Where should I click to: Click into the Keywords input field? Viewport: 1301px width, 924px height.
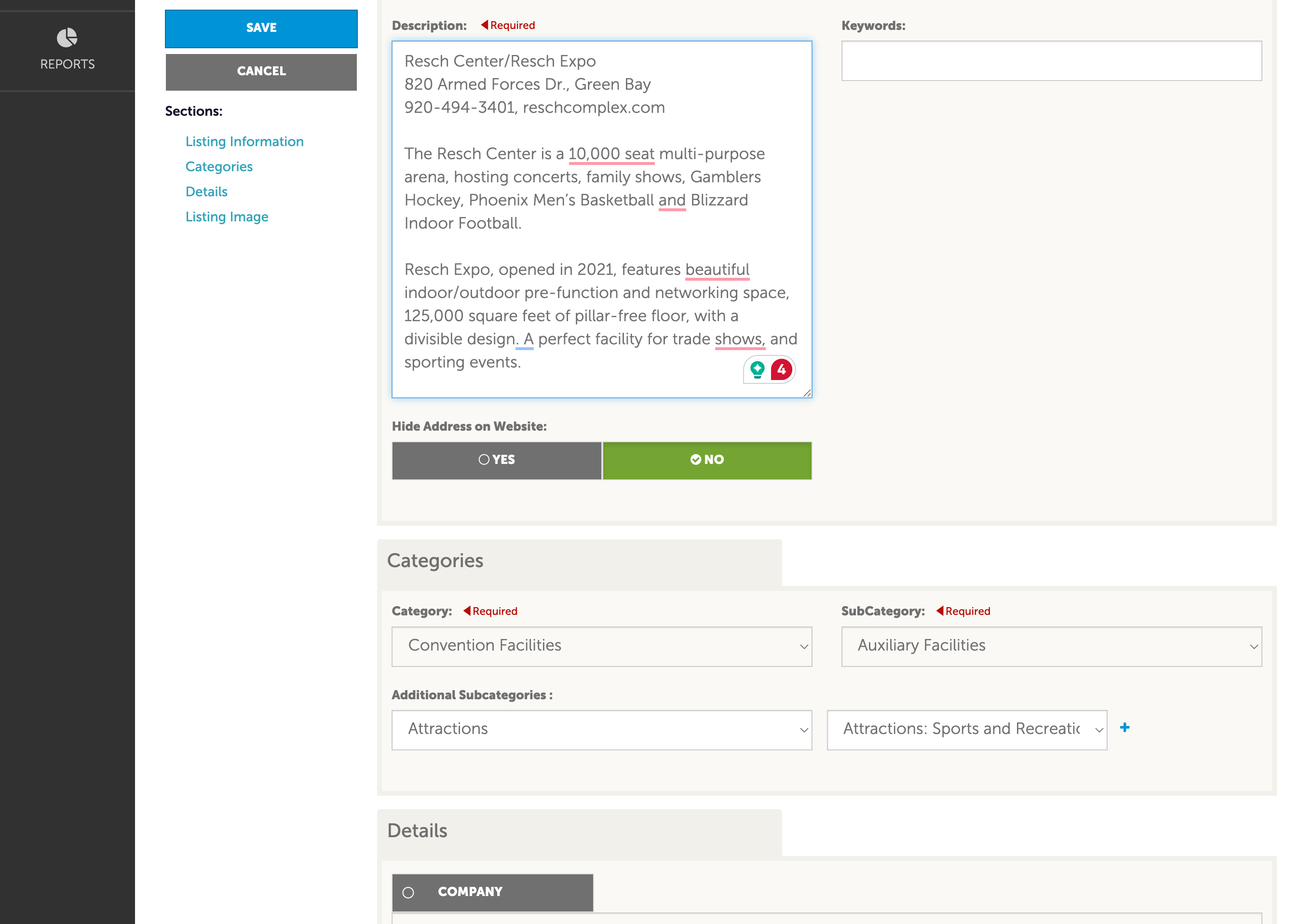pyautogui.click(x=1051, y=60)
